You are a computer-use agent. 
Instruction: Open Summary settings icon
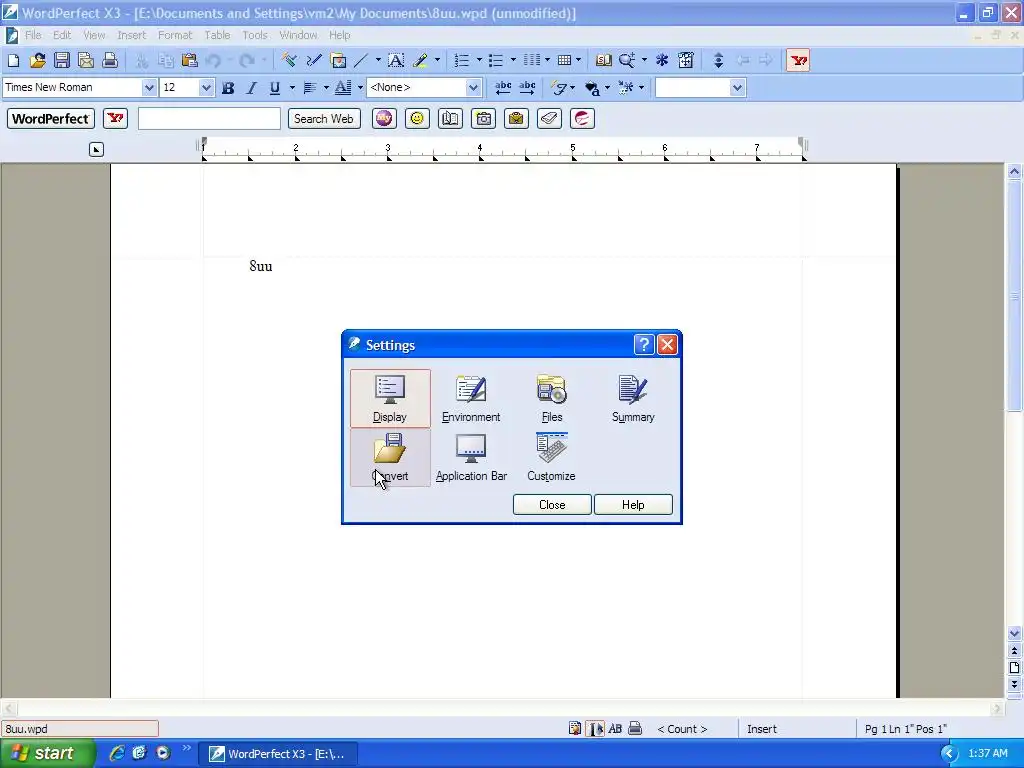633,398
